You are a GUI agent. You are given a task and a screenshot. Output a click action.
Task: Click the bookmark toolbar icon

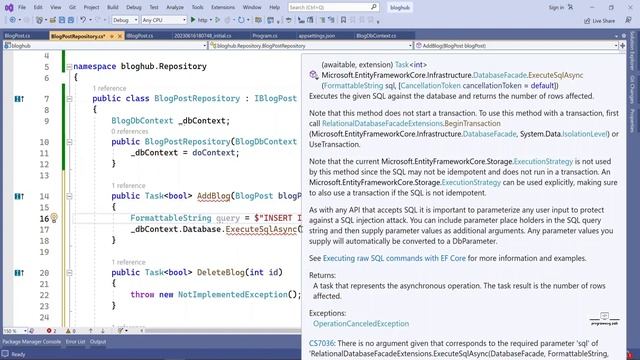click(343, 20)
